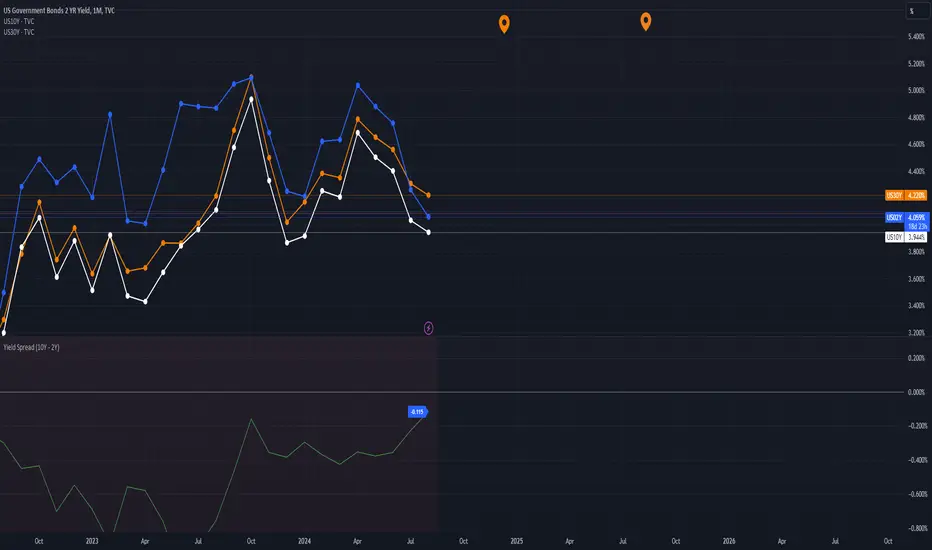Click the 5.000% price axis label
932x550 pixels.
(x=916, y=90)
